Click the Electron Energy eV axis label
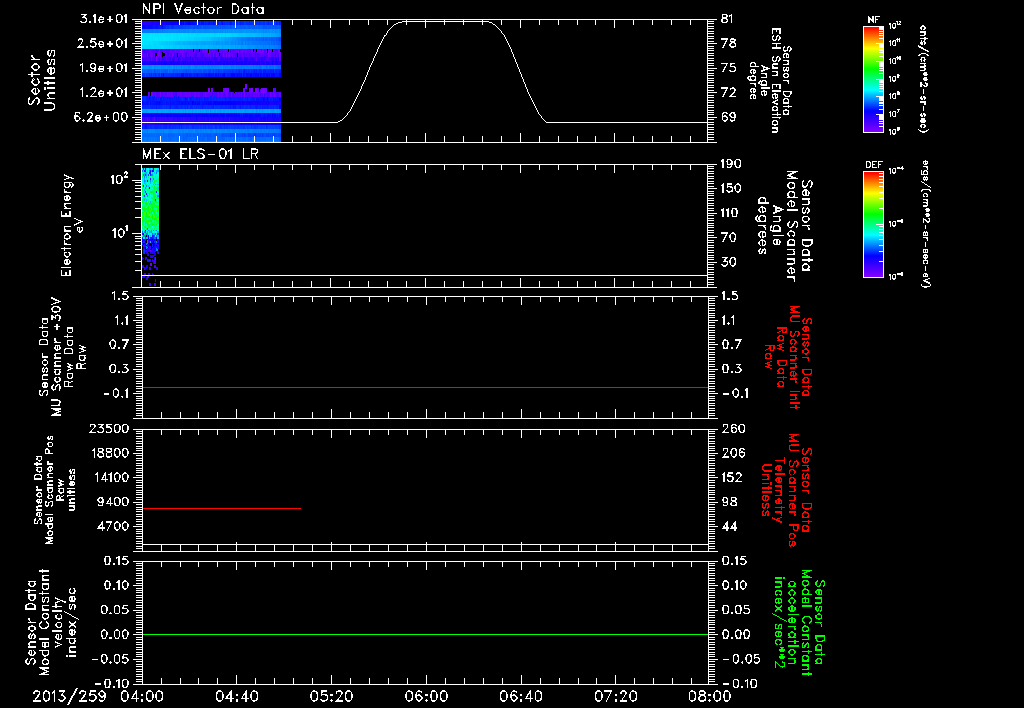The image size is (1024, 708). [71, 225]
